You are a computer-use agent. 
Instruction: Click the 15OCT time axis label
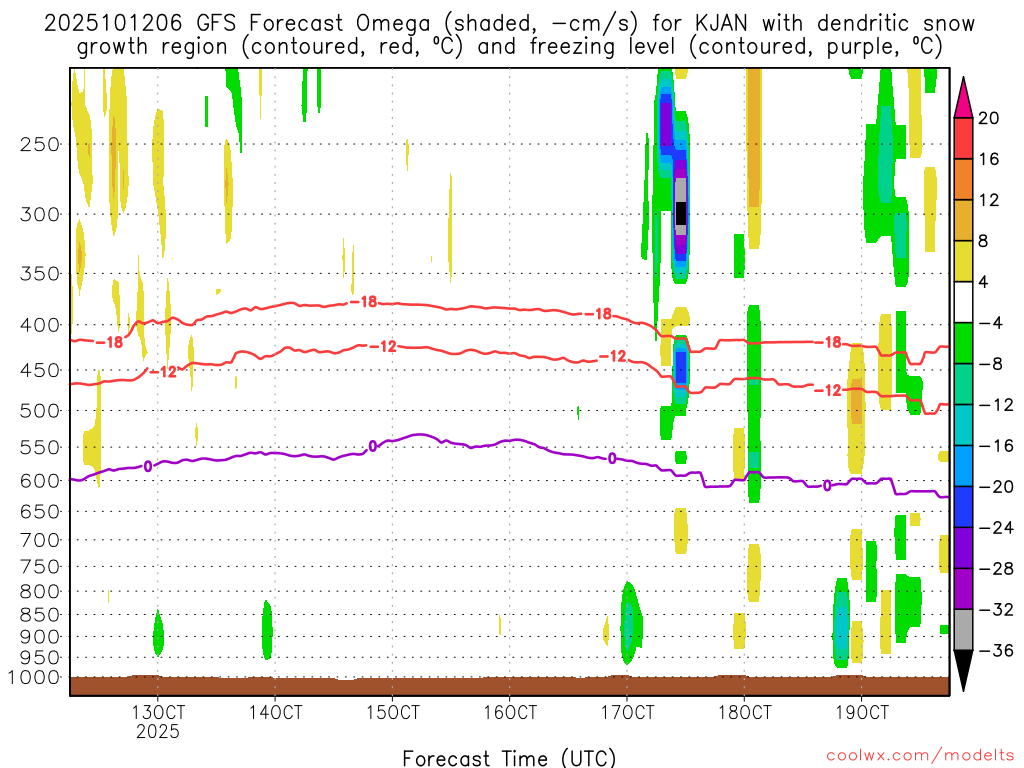pos(392,712)
